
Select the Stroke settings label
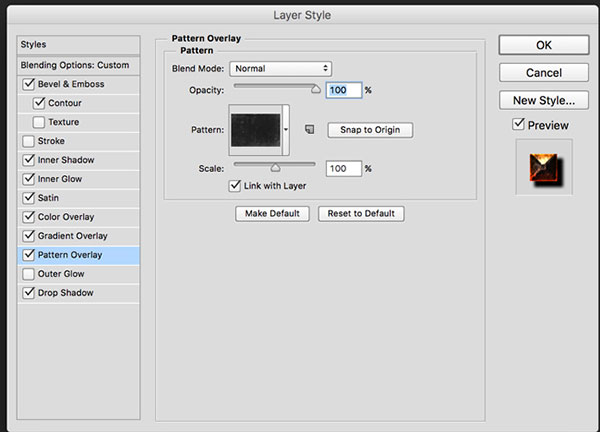pos(51,141)
